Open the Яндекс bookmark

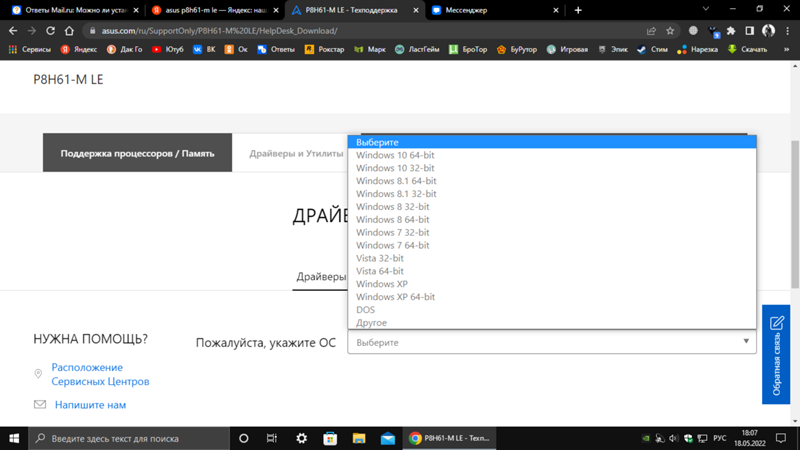79,49
